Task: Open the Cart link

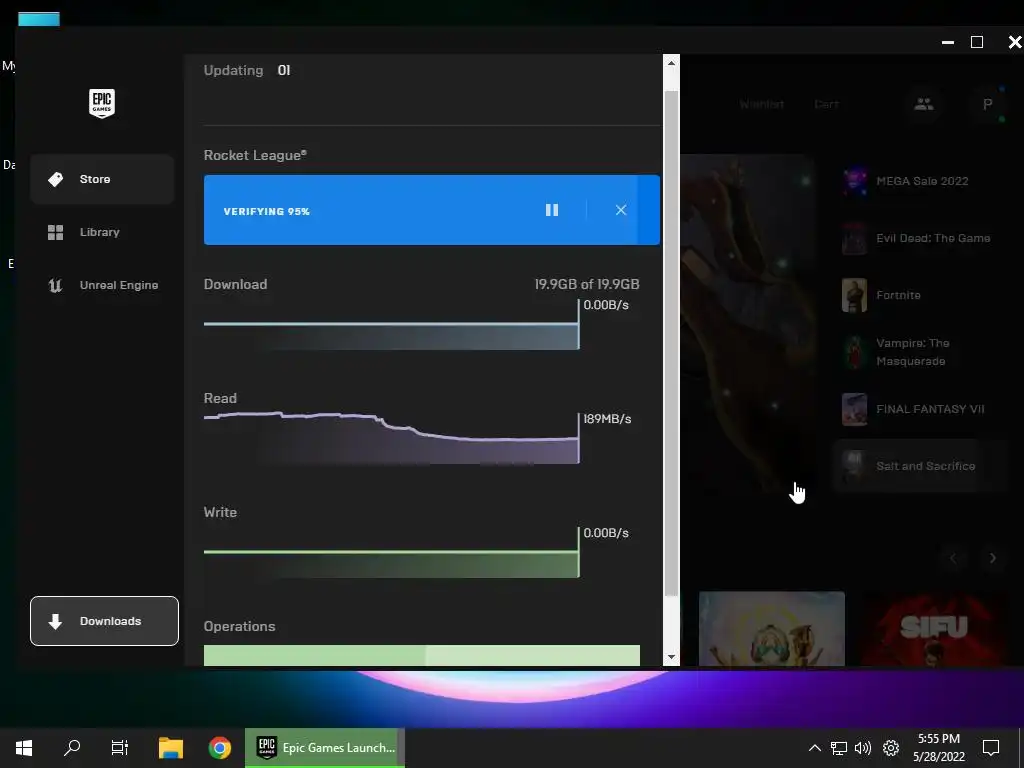Action: pyautogui.click(x=826, y=104)
